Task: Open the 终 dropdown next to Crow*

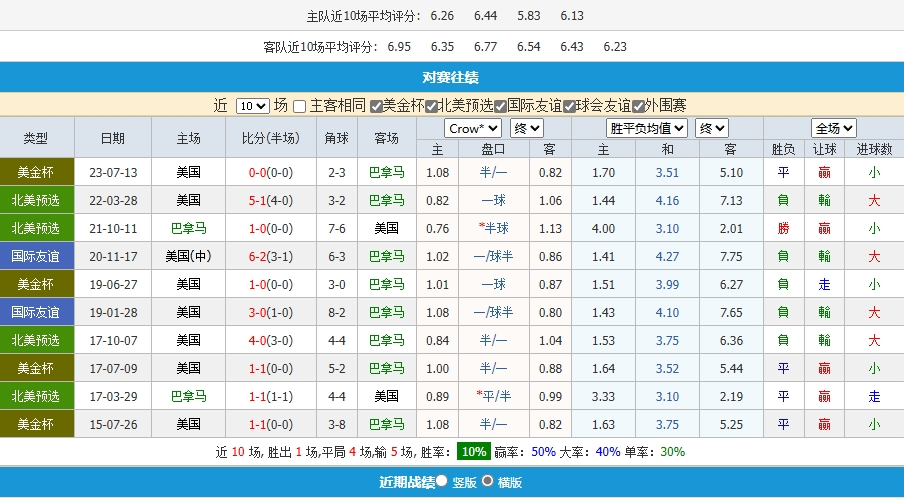Action: [526, 128]
